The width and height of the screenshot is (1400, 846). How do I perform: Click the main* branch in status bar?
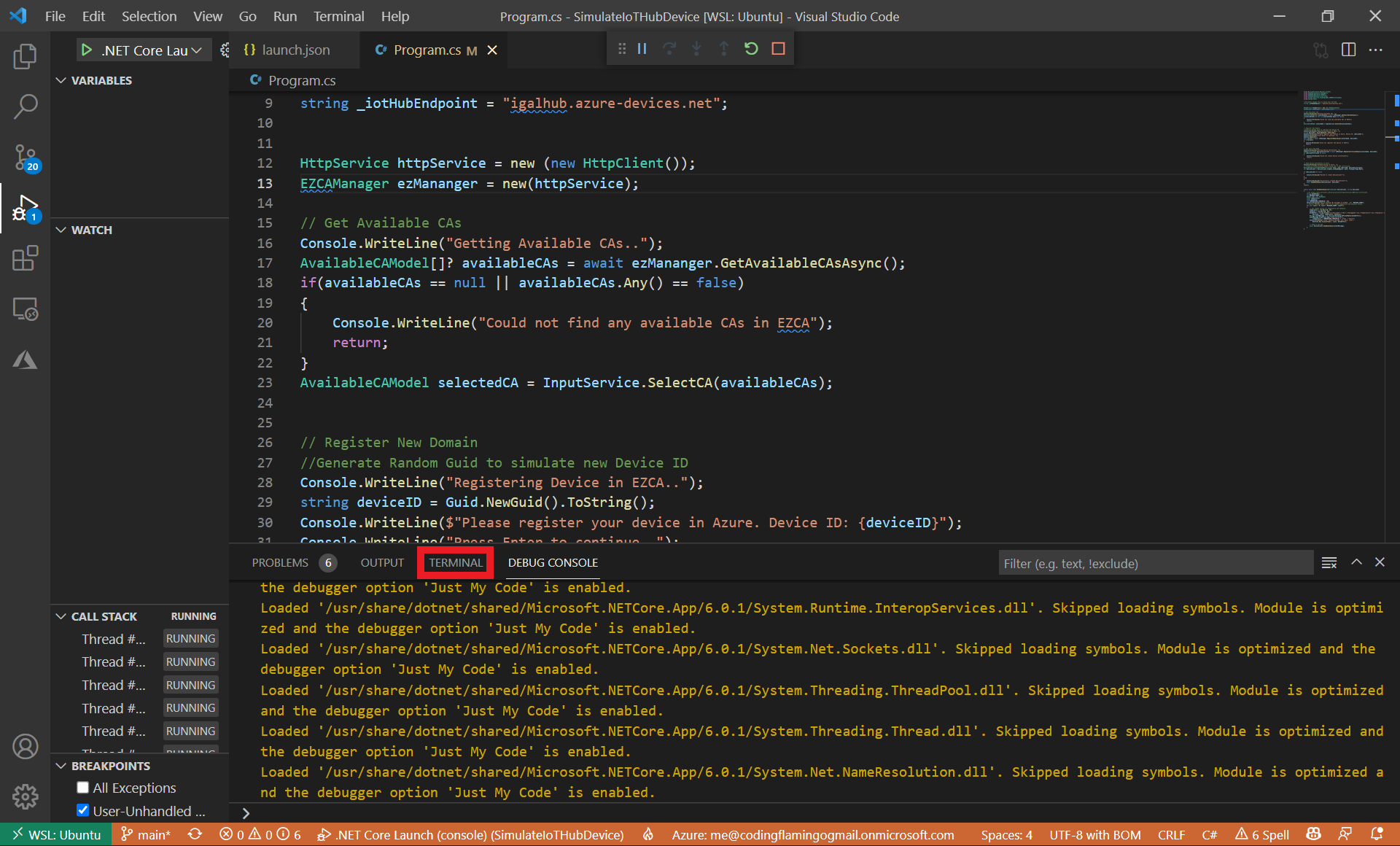click(145, 834)
